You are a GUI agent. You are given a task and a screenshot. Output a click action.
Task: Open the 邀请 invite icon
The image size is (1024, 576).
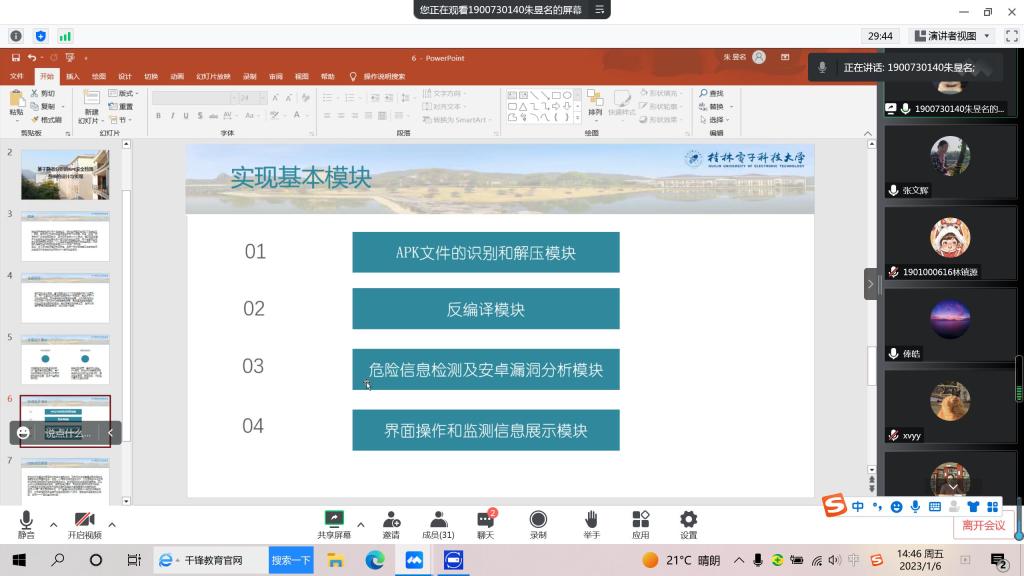pos(391,524)
